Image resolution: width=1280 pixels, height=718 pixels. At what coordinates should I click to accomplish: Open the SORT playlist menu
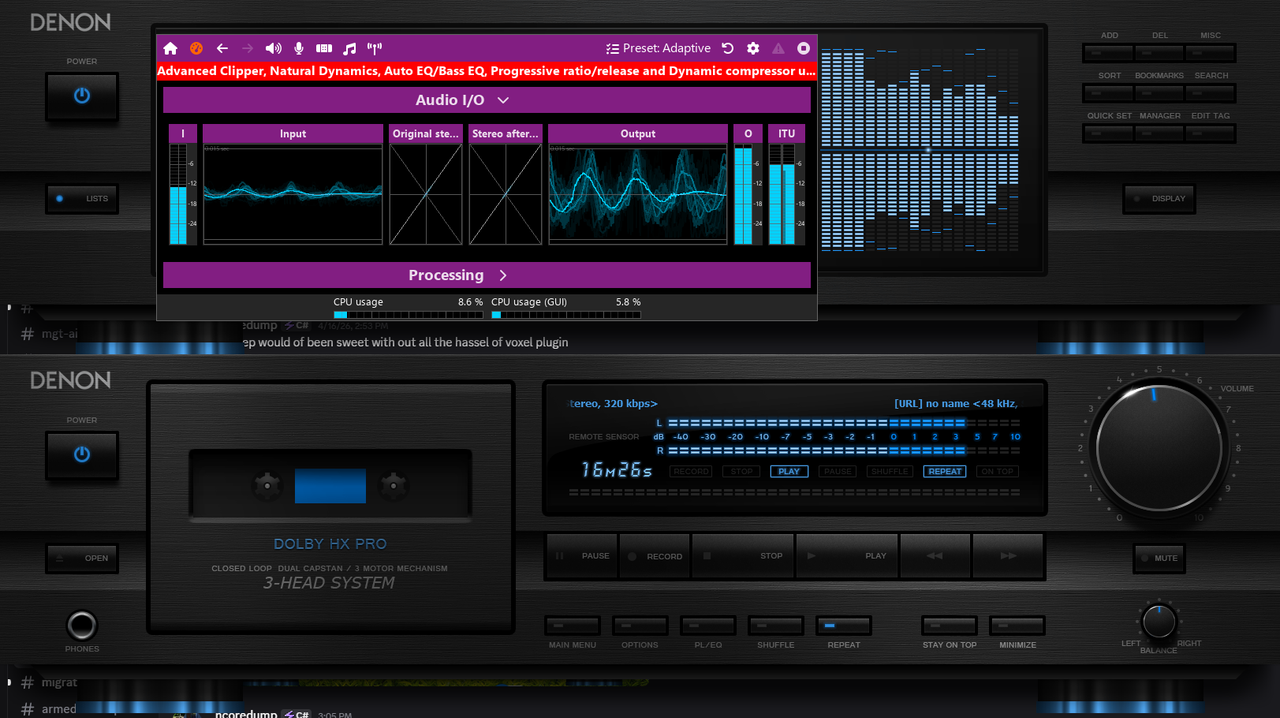click(1109, 93)
